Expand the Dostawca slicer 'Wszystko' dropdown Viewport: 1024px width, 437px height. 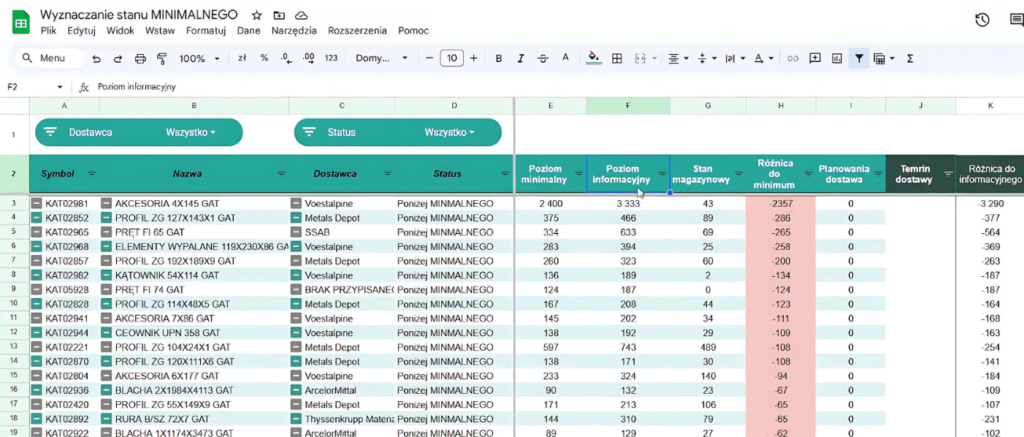point(192,132)
